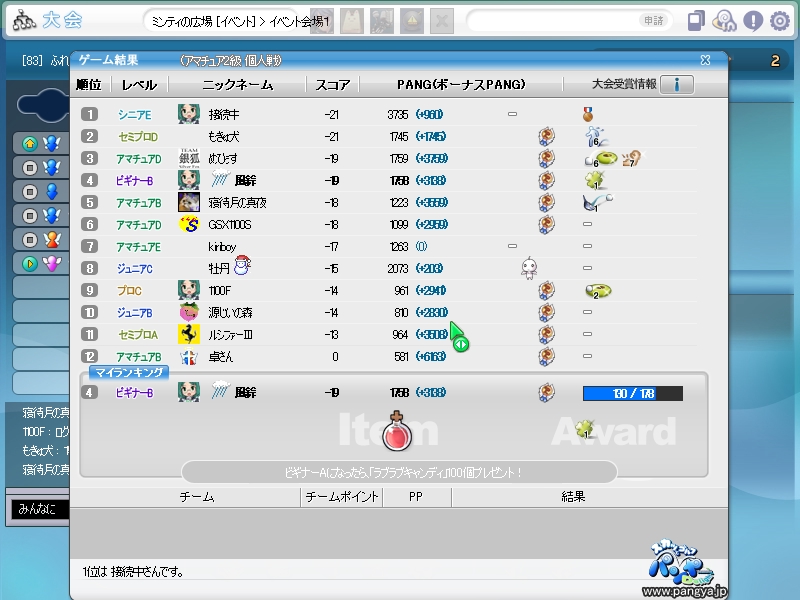
Task: Click the snowman icon next to 牡丹
Action: click(x=240, y=267)
